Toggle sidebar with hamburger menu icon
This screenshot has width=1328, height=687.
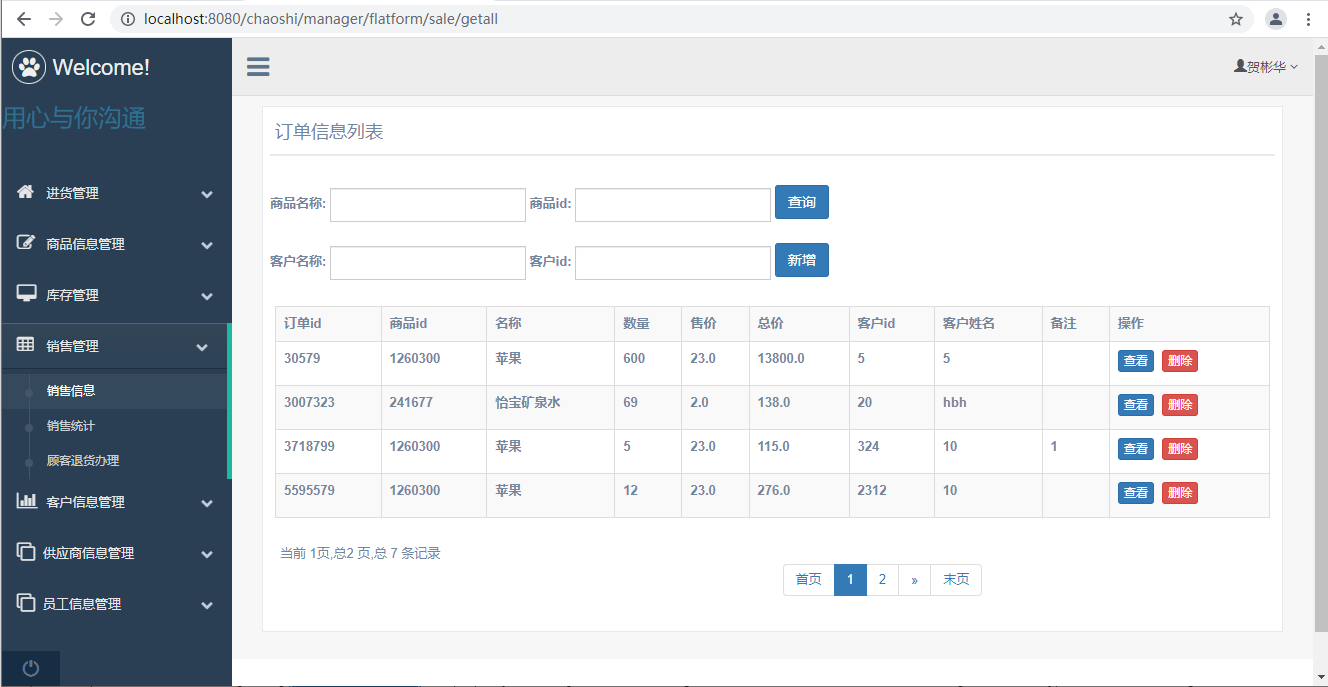pyautogui.click(x=258, y=67)
